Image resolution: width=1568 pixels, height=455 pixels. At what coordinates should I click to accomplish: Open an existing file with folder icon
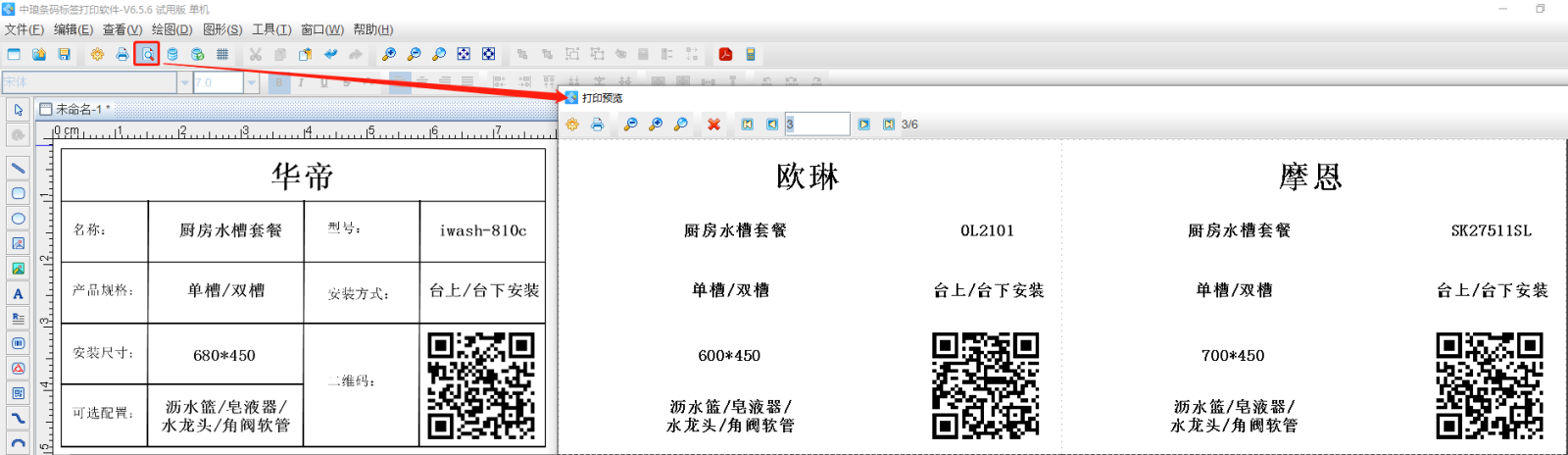pyautogui.click(x=39, y=55)
